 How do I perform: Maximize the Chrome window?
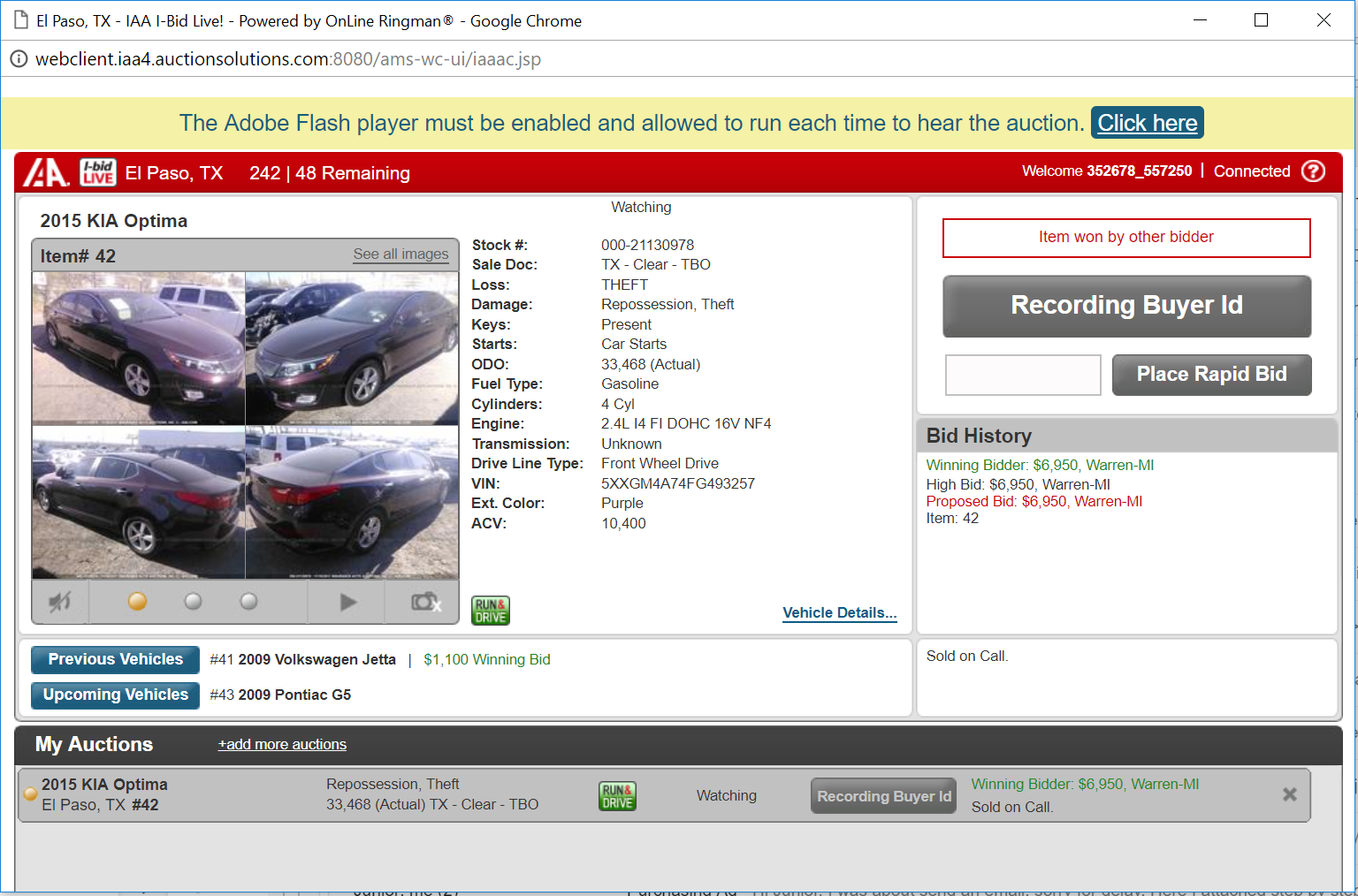[x=1262, y=20]
